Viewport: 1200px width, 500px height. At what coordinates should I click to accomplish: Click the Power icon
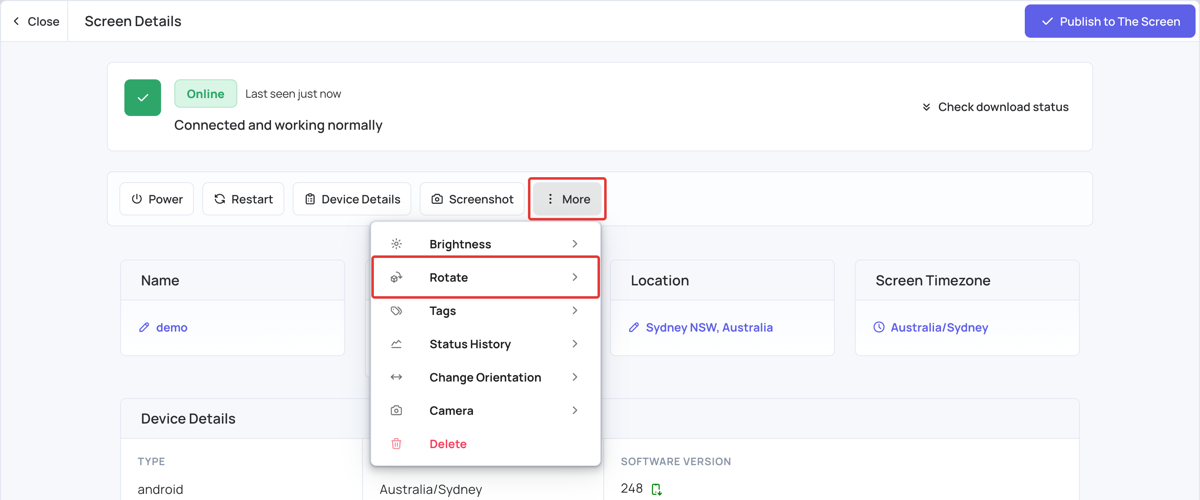tap(137, 199)
